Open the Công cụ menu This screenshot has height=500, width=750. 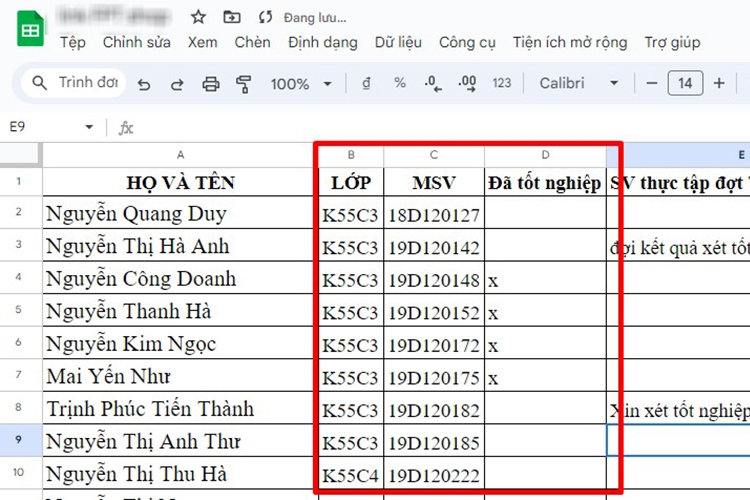pyautogui.click(x=467, y=43)
